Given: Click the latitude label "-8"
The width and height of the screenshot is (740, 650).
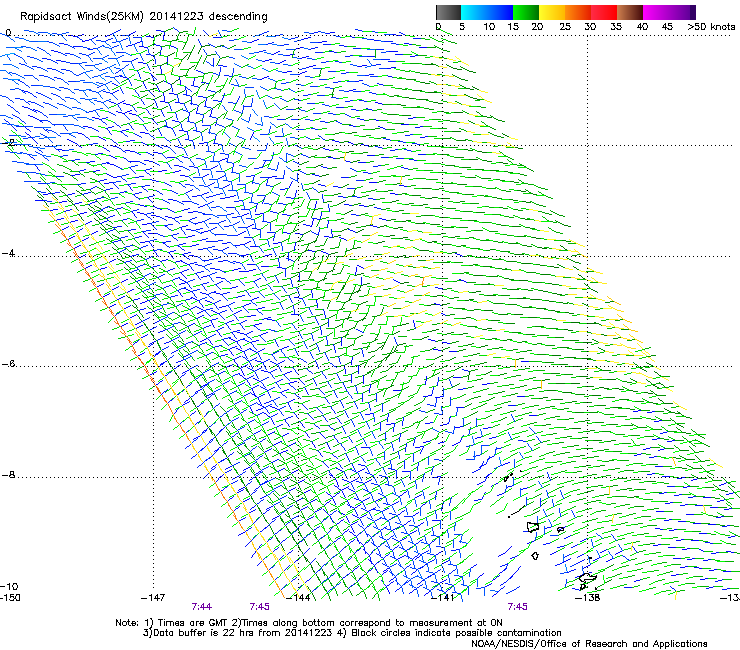Looking at the screenshot, I should click(8, 474).
